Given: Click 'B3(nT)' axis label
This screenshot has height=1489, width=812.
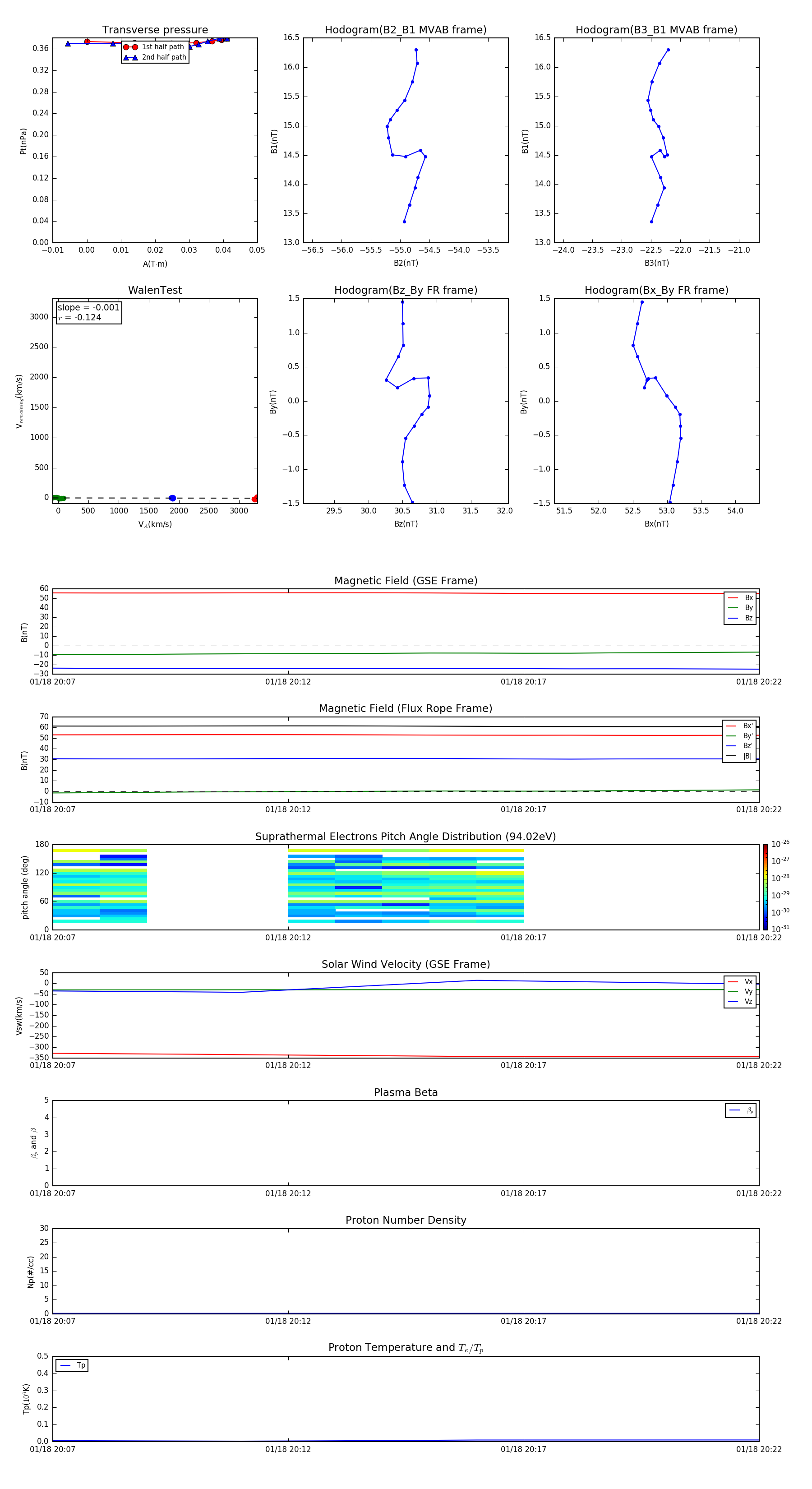Looking at the screenshot, I should 656,263.
